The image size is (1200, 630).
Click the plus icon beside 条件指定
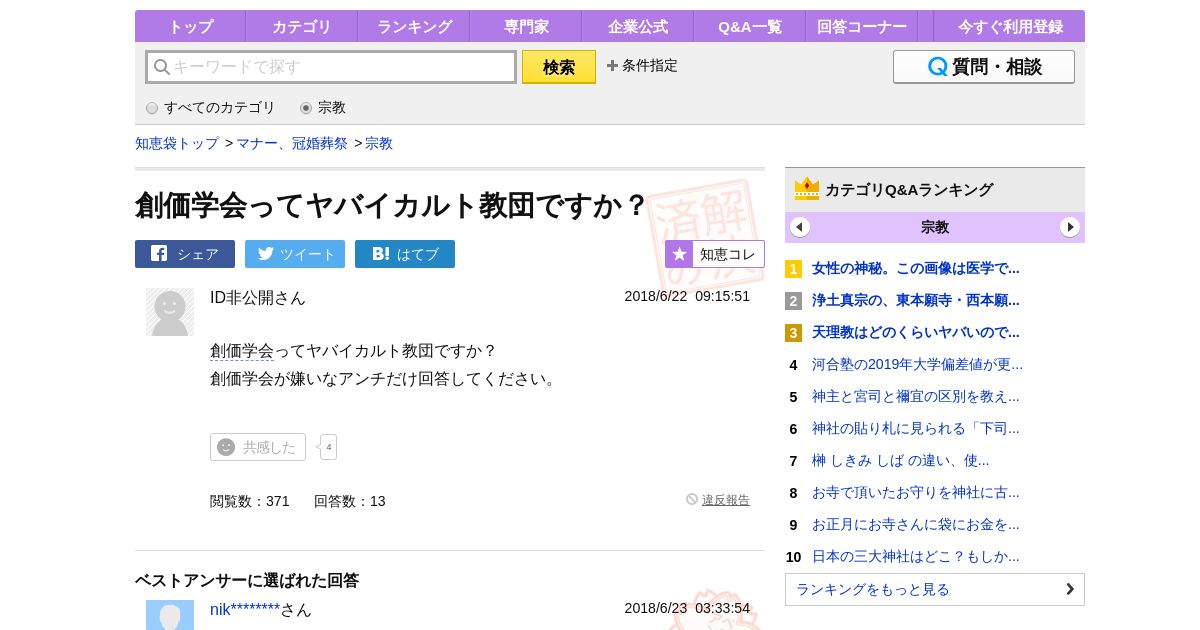click(x=612, y=66)
